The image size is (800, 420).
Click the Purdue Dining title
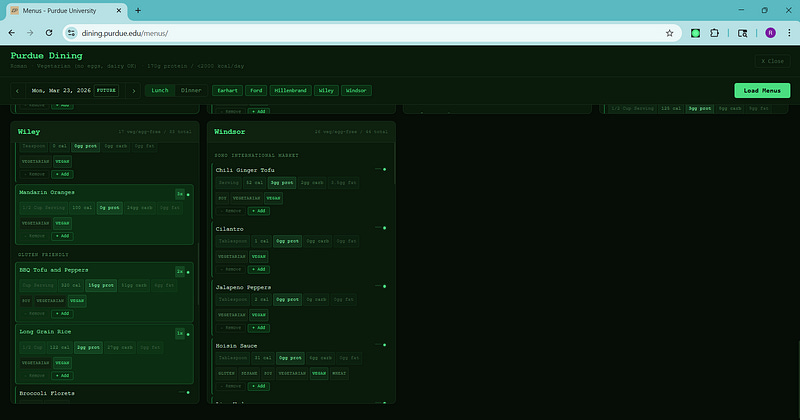46,56
